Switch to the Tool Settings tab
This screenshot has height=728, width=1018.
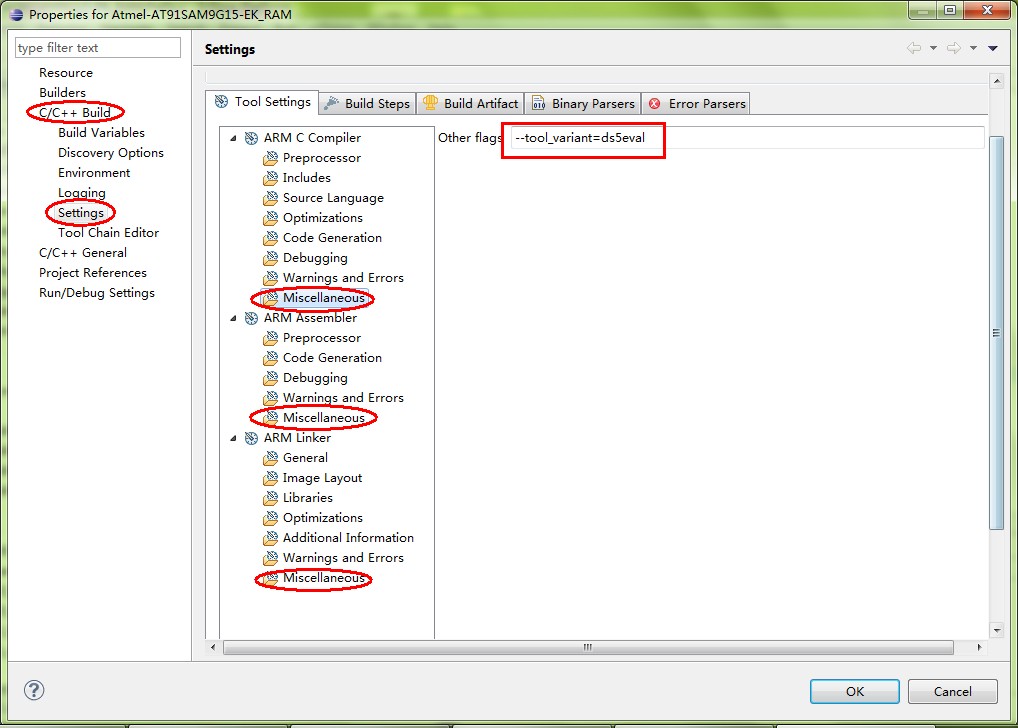(262, 102)
